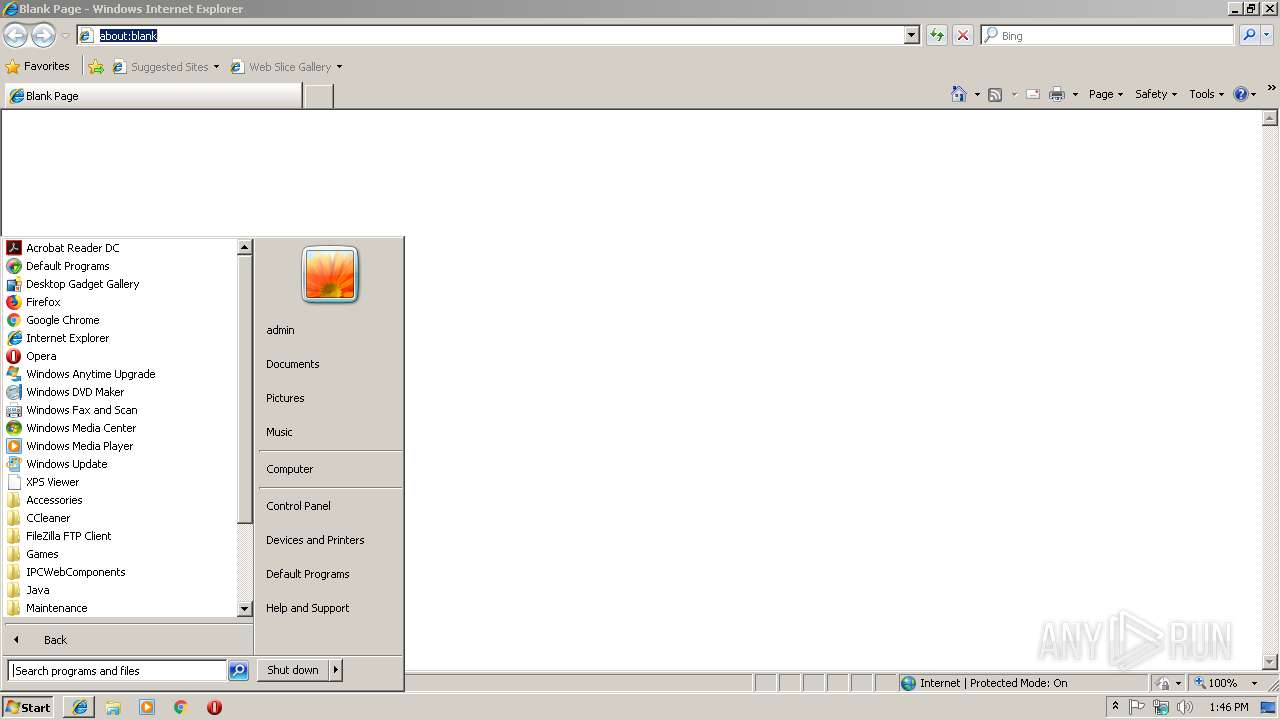Image resolution: width=1280 pixels, height=720 pixels.
Task: Open the Page menu dropdown
Action: 1105,94
